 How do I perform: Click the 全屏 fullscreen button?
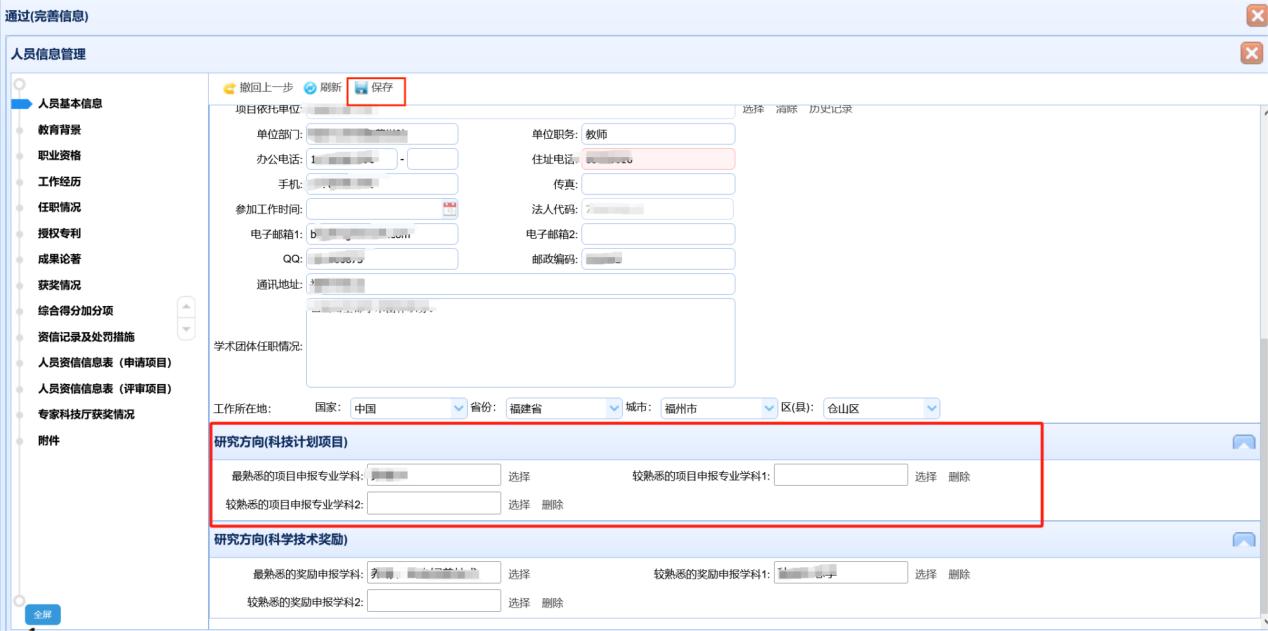[x=42, y=614]
